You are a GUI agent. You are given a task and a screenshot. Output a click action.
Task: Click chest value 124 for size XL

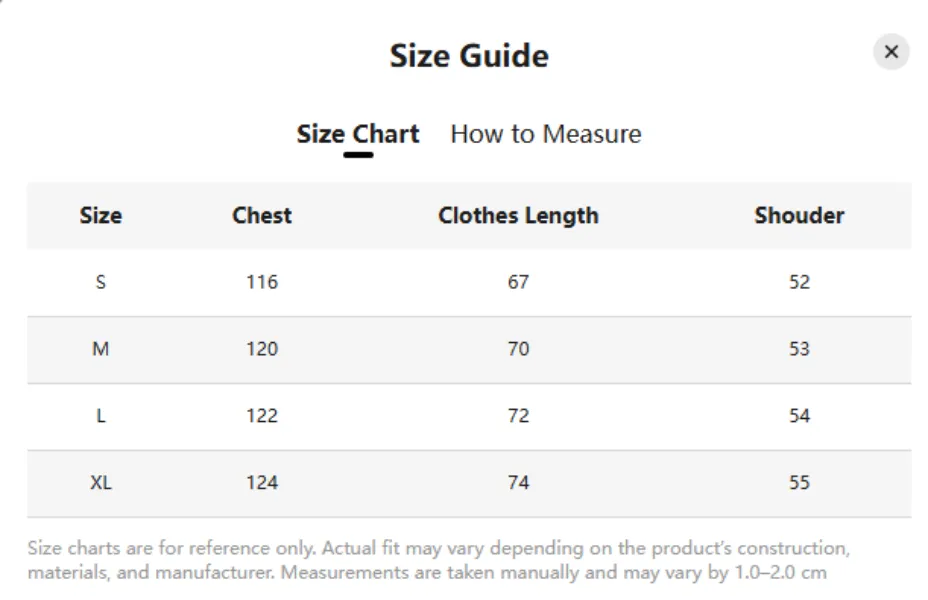[x=262, y=483]
